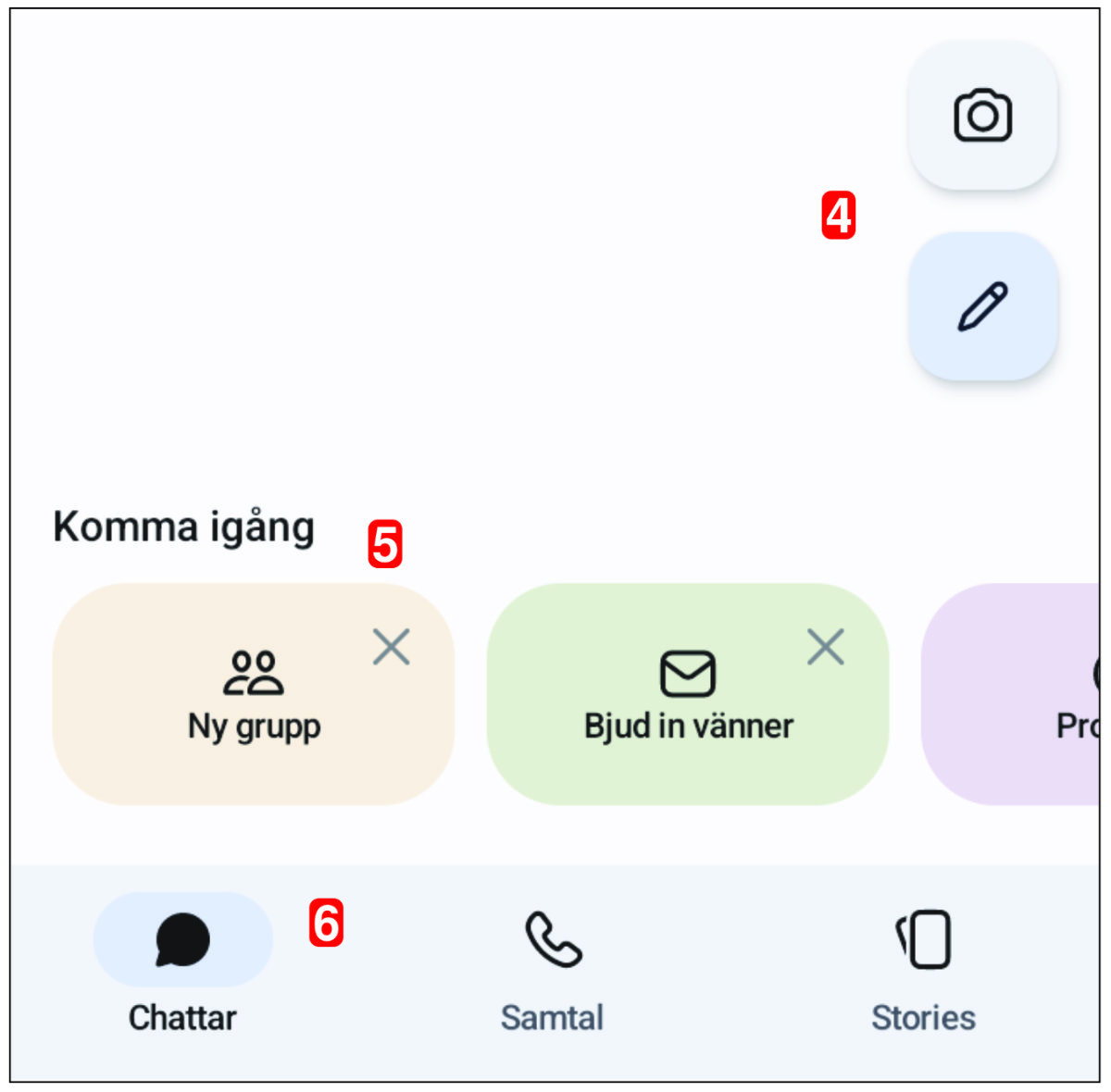Tap the highlighted Chattar tab pill
The height and width of the screenshot is (1092, 1111).
183,938
